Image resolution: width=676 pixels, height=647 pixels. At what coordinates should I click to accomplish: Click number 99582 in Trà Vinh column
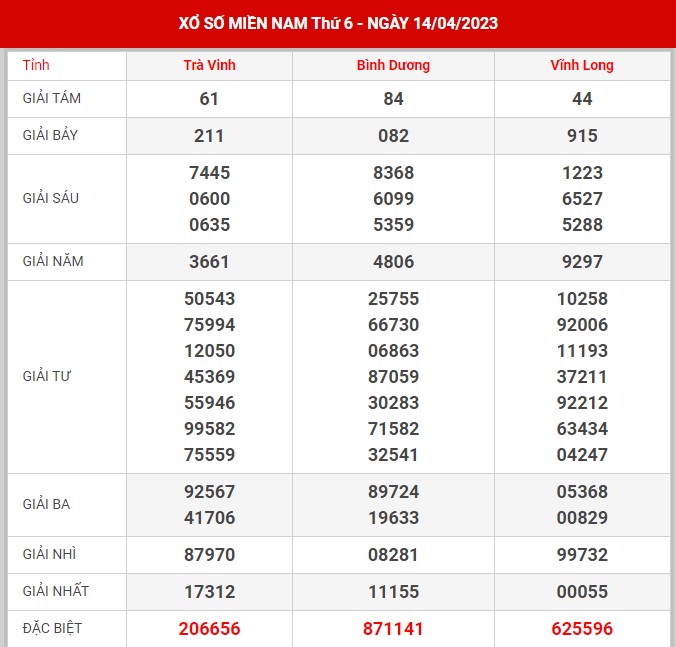point(210,428)
